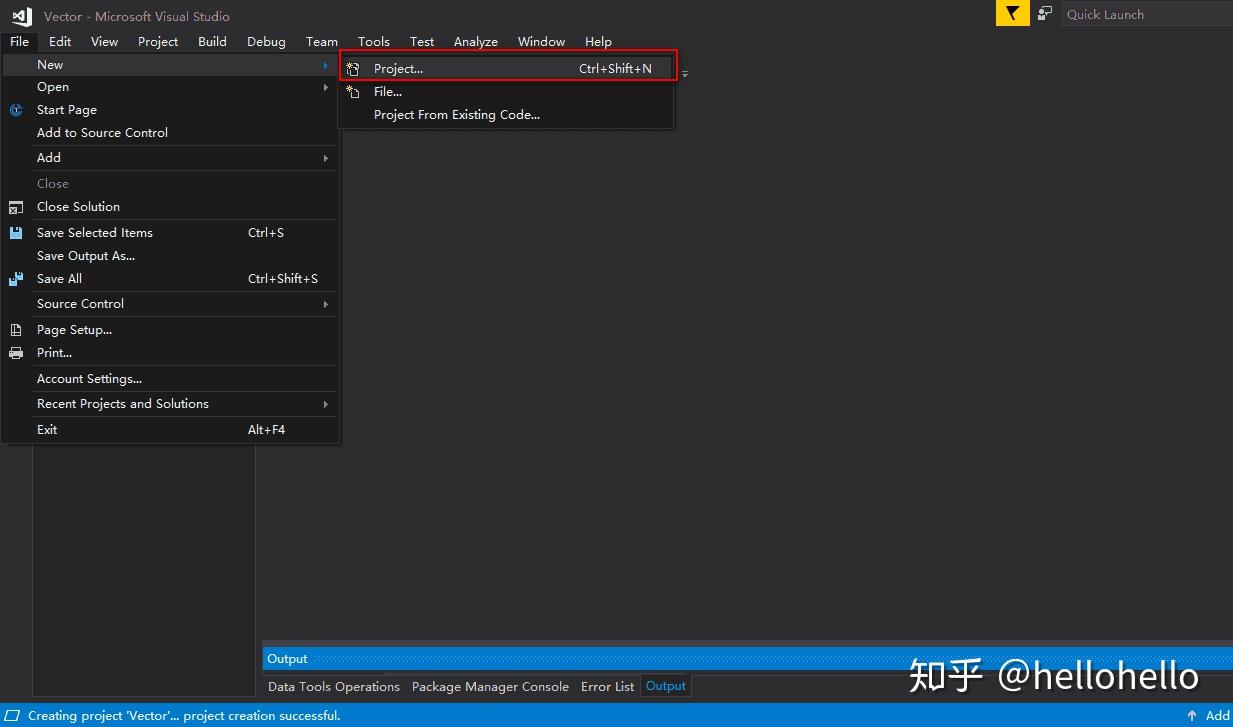The height and width of the screenshot is (727, 1233).
Task: Click the Save All icon
Action: (x=16, y=279)
